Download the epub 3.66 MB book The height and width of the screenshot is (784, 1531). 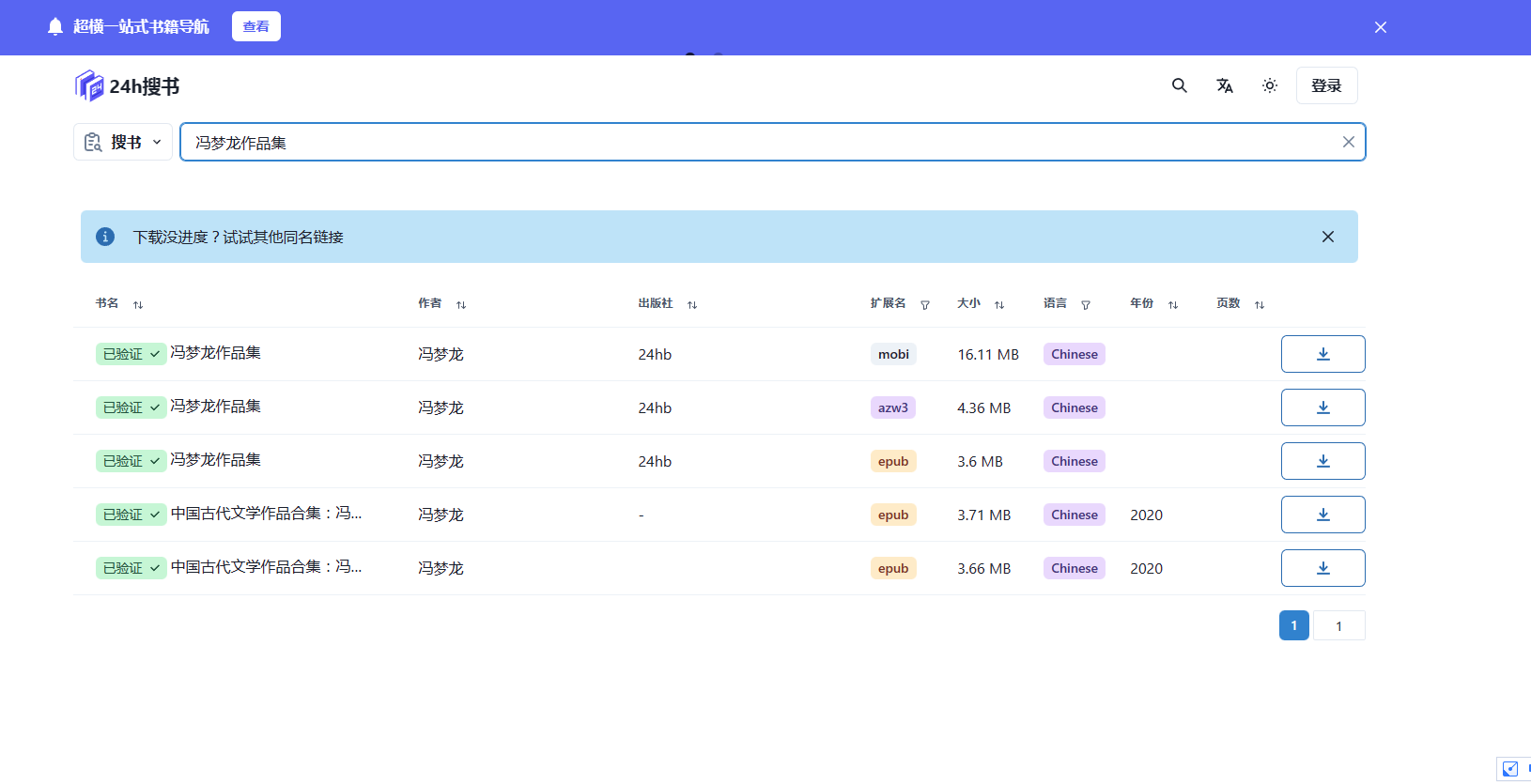coord(1323,568)
